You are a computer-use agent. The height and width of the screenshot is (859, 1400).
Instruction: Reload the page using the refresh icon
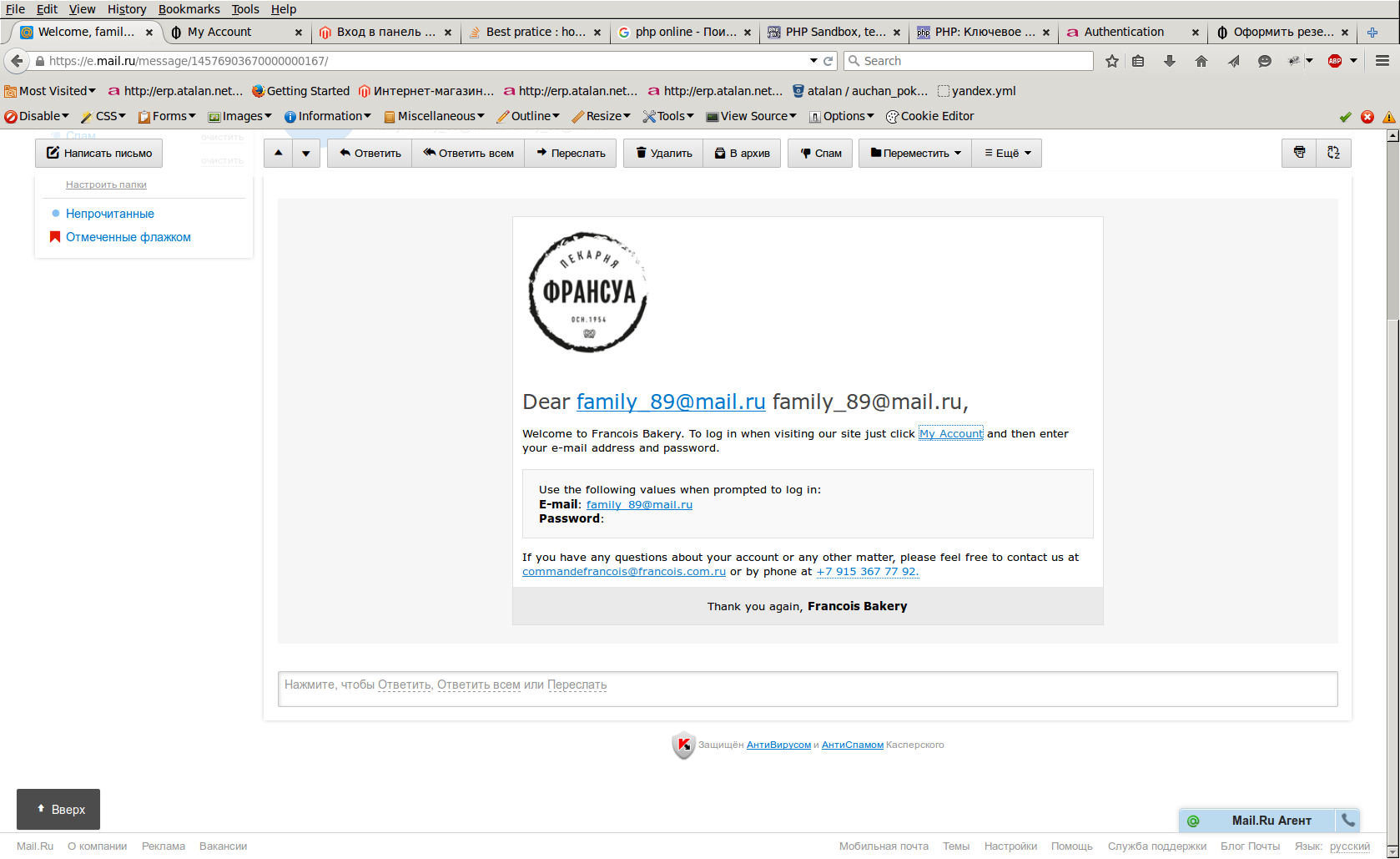click(828, 61)
